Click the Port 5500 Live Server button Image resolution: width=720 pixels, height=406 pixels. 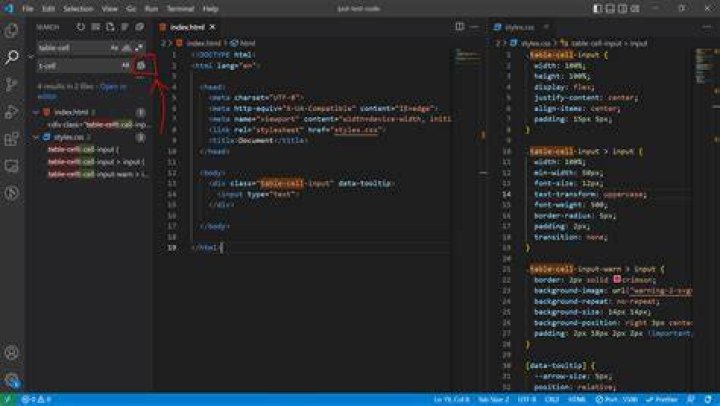[x=617, y=400]
